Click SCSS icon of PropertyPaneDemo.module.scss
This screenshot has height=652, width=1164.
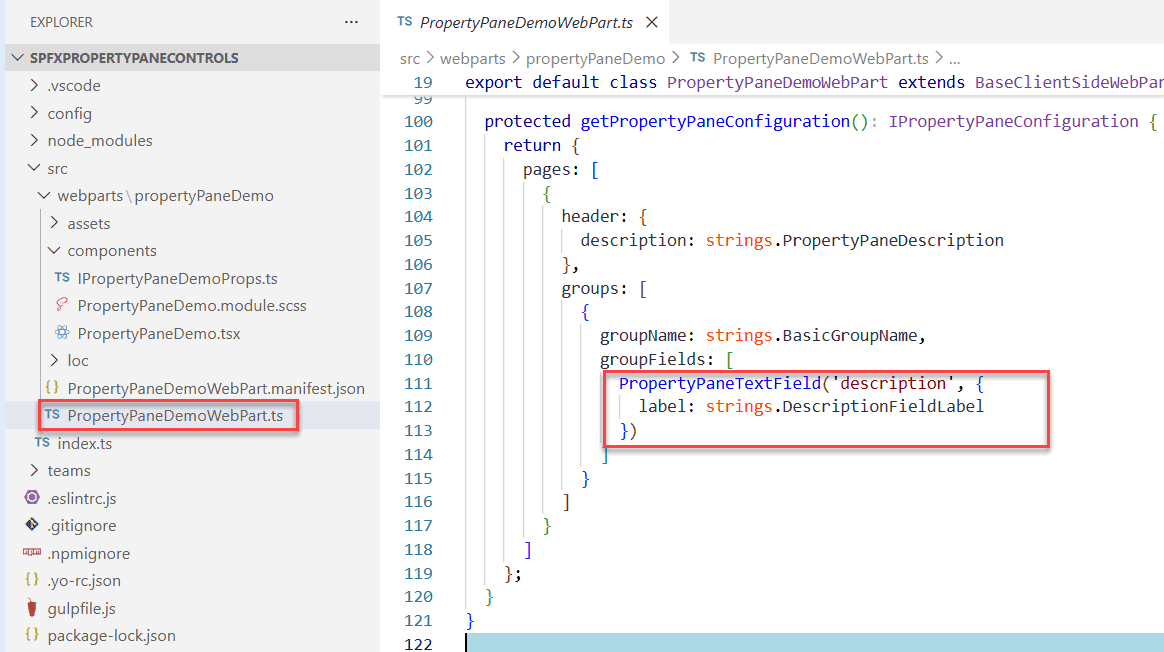click(x=62, y=305)
